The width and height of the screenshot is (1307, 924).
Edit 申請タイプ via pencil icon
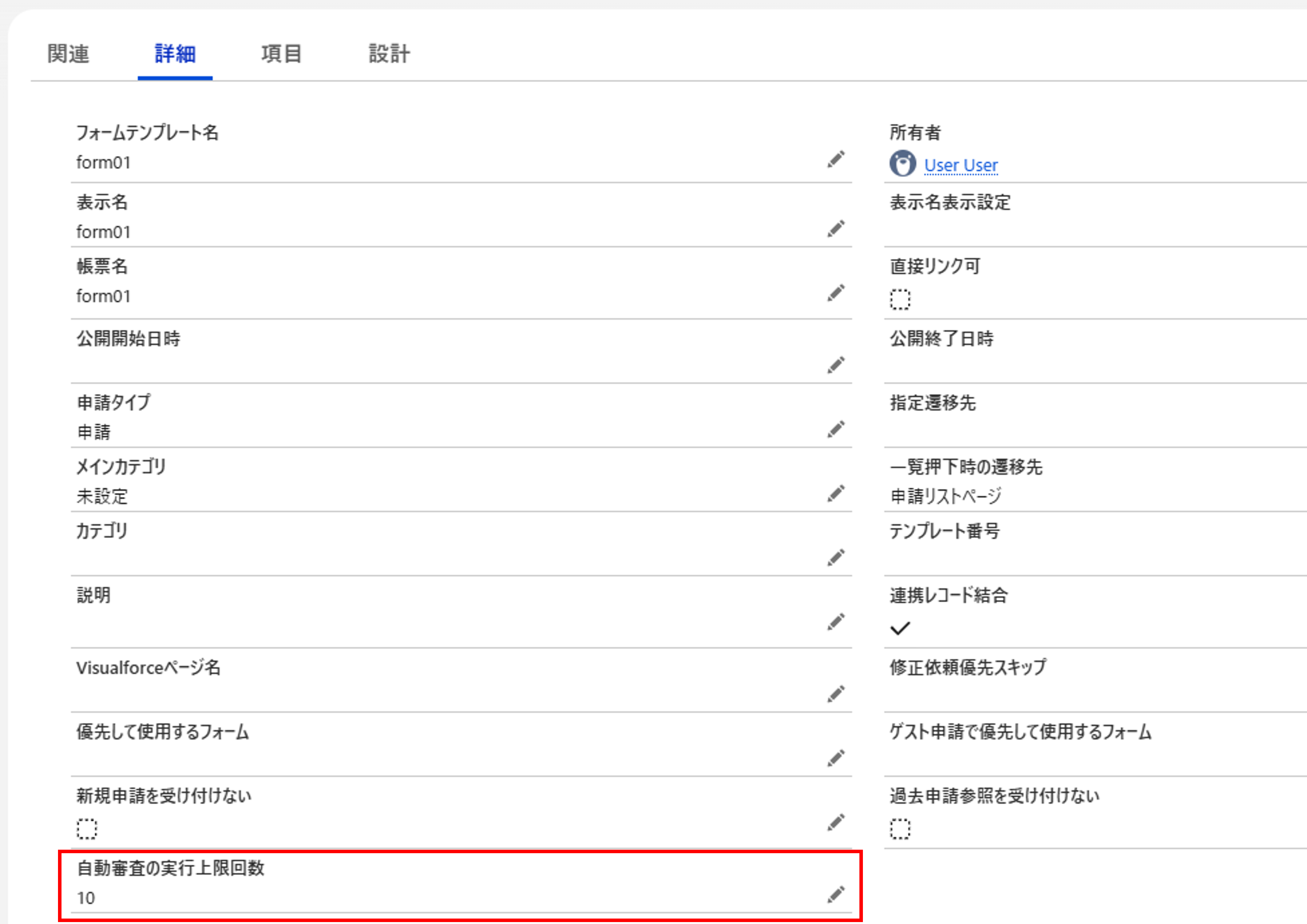[836, 430]
